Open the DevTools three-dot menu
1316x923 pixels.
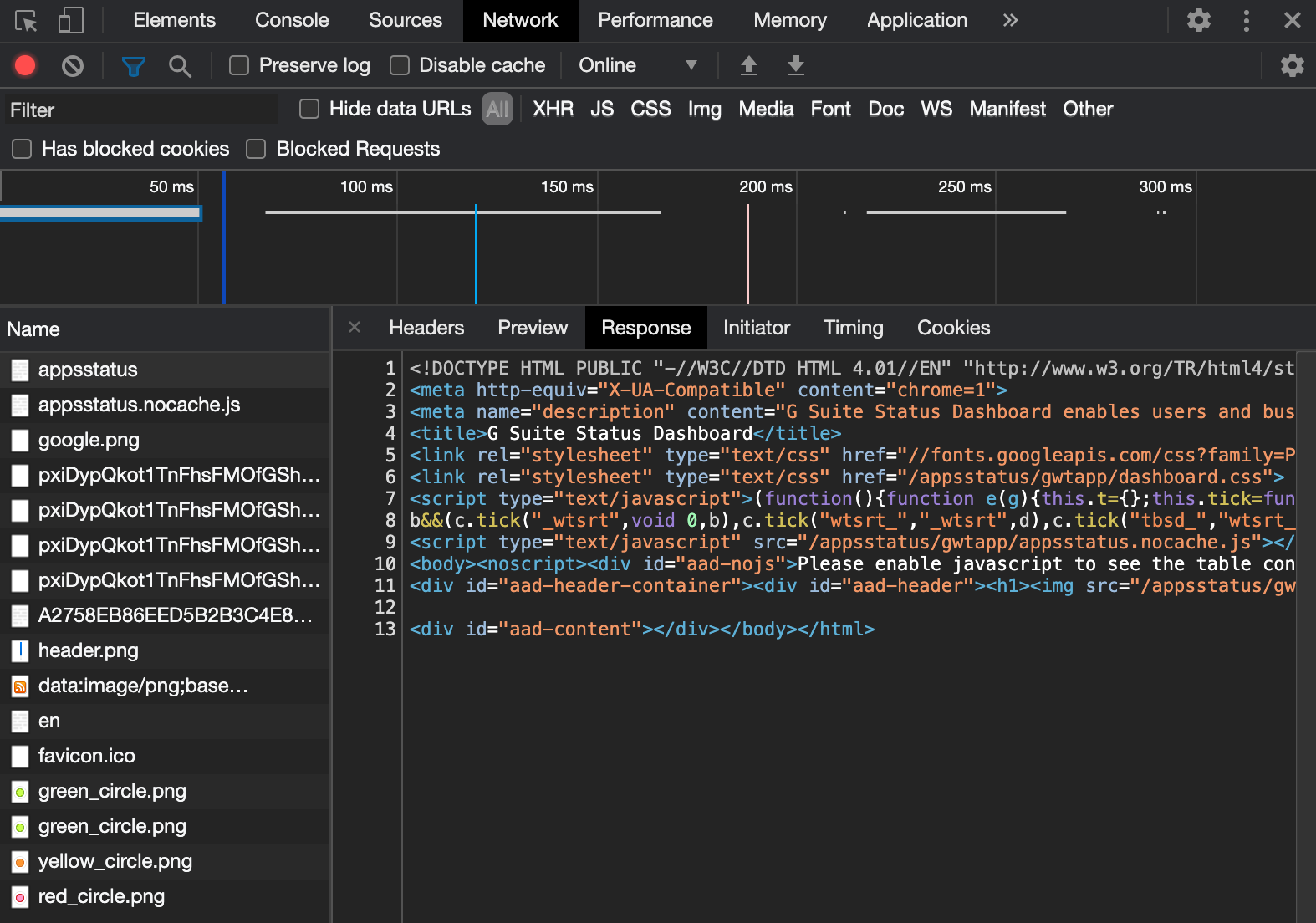(x=1246, y=21)
